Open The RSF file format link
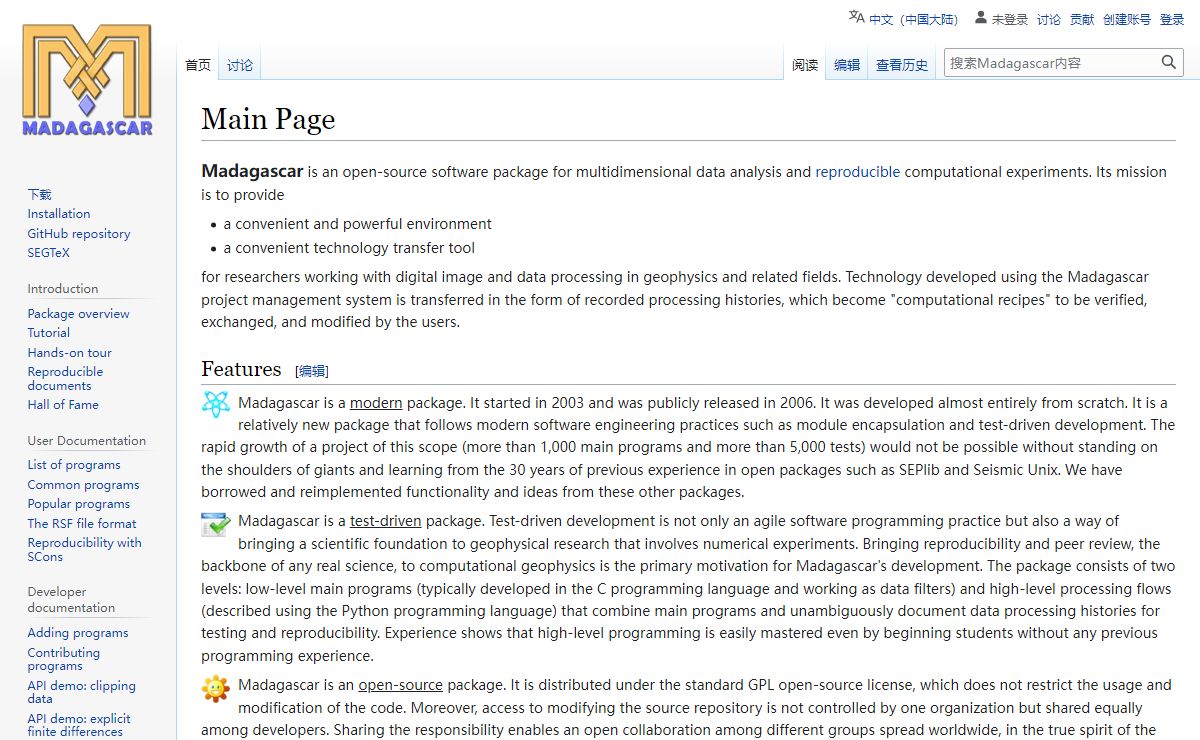This screenshot has width=1200, height=740. click(82, 524)
